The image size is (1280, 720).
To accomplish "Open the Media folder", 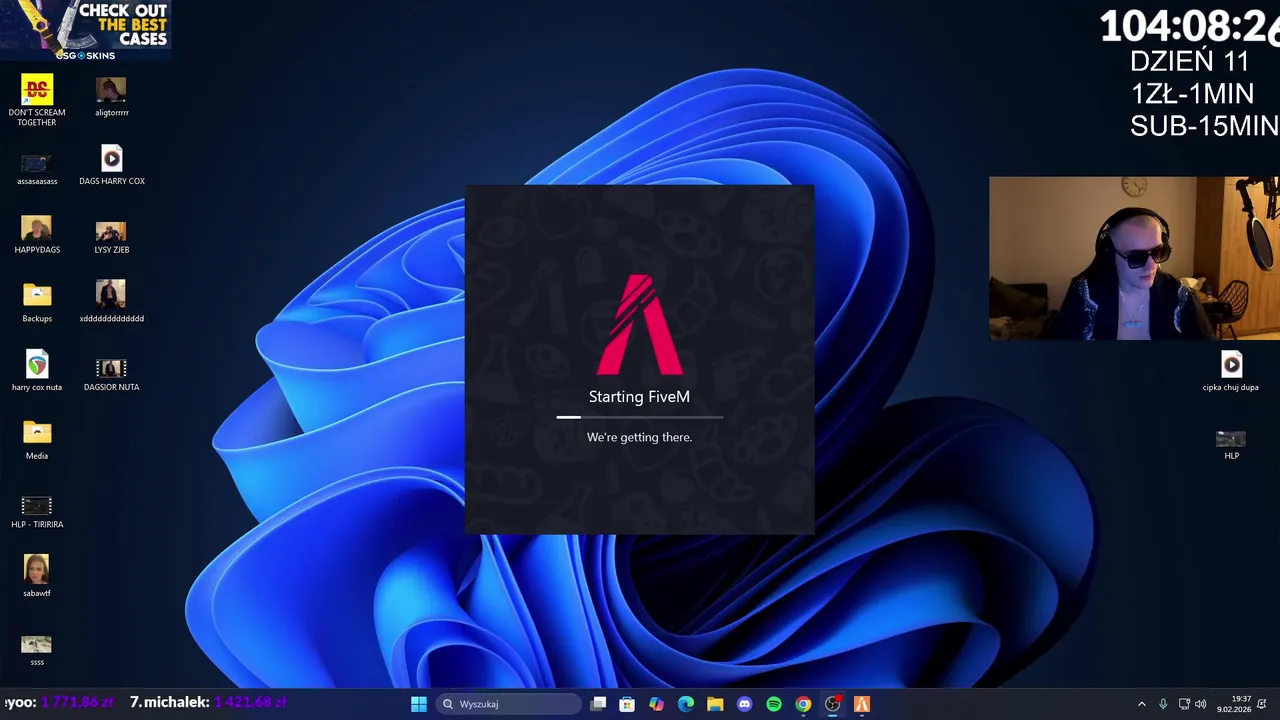I will click(37, 440).
